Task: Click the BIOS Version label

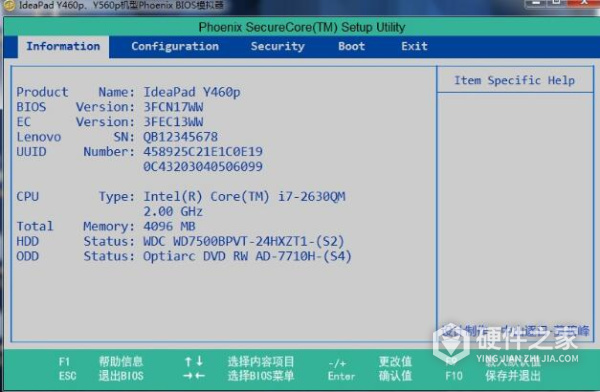Action: [x=75, y=107]
